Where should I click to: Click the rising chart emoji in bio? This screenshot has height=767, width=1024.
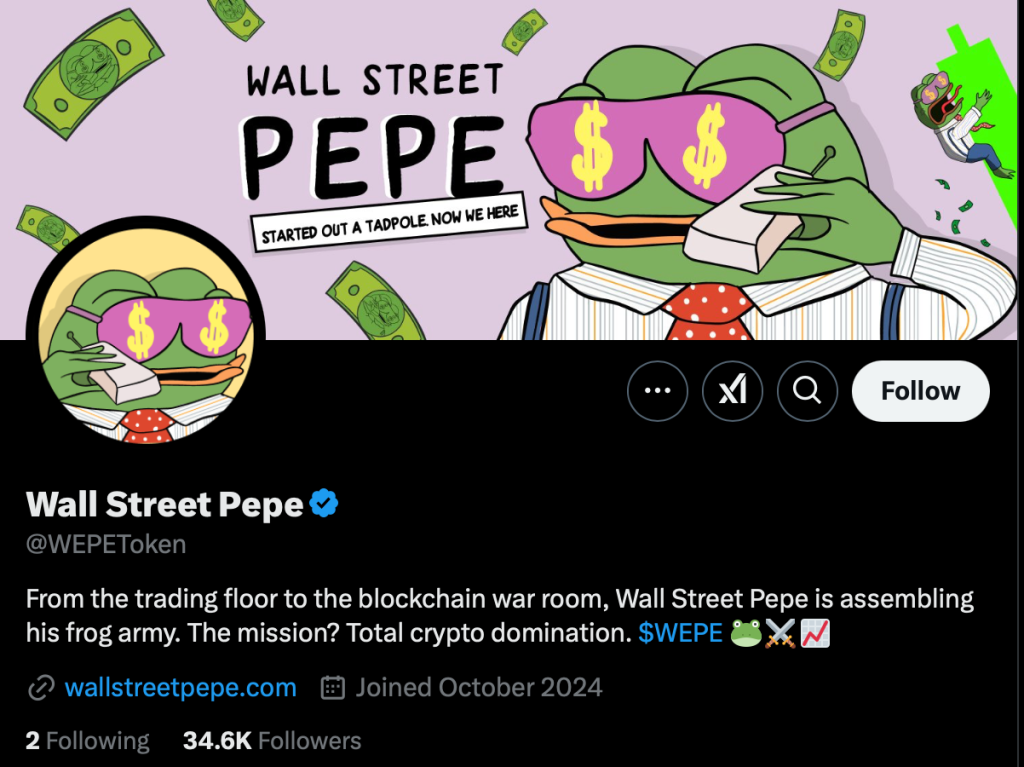[815, 634]
